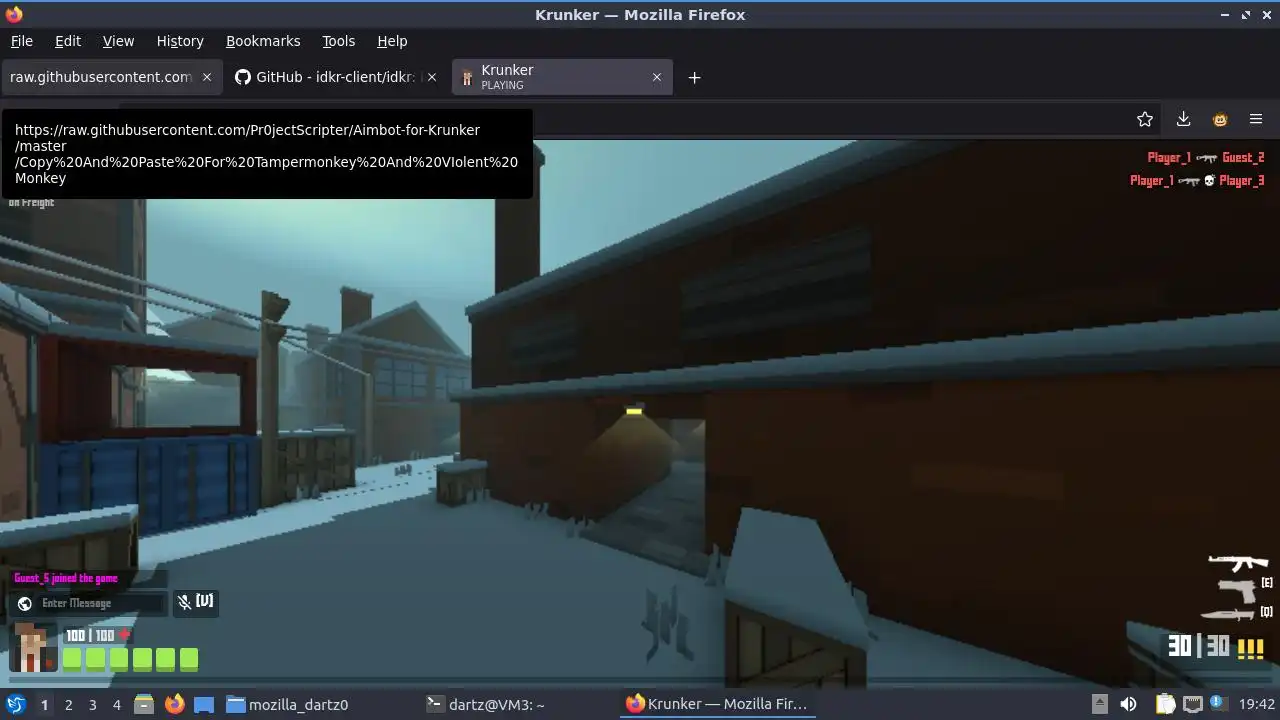This screenshot has width=1280, height=720.
Task: Click the 'Guest_5 joined the game' chat message
Action: [x=66, y=578]
